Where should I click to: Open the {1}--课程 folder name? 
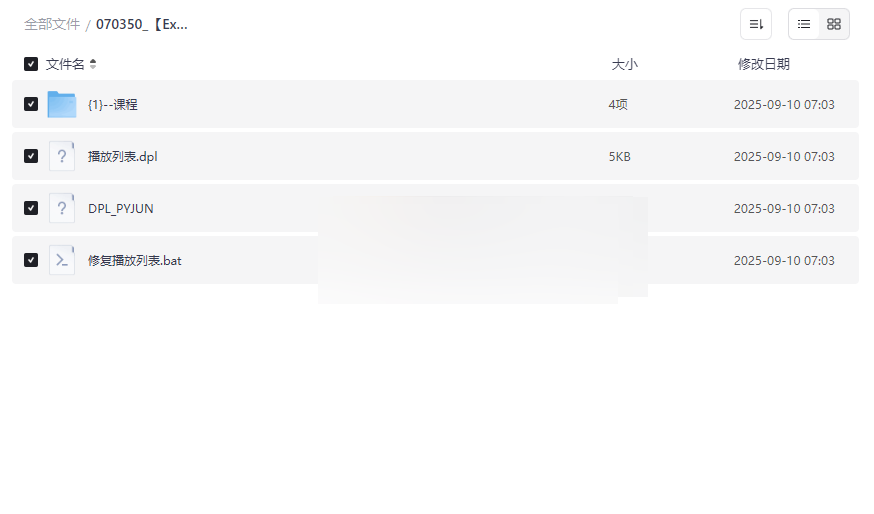pyautogui.click(x=113, y=104)
